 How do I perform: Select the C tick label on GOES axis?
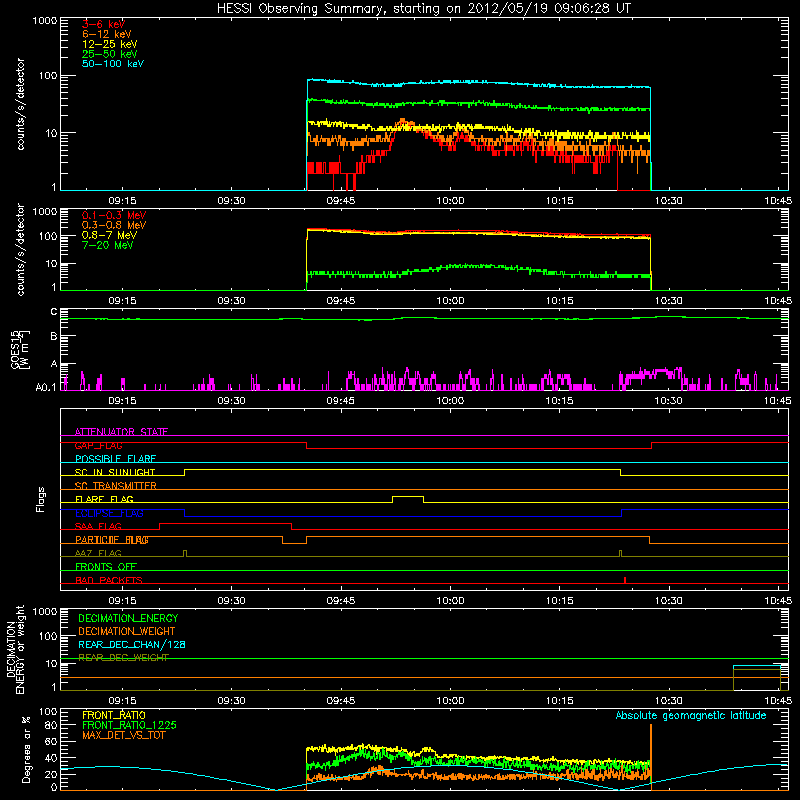(54, 312)
